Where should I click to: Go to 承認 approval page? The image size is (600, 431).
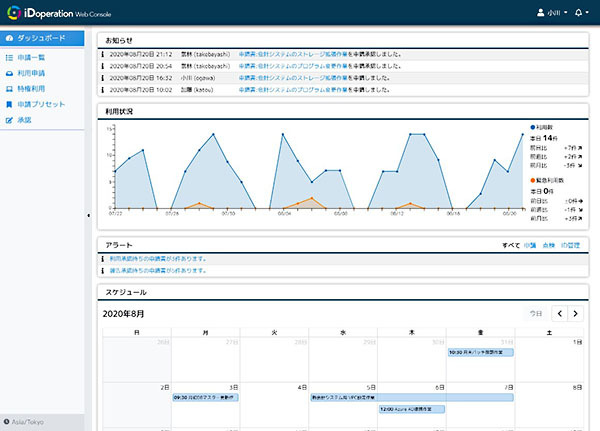click(24, 119)
